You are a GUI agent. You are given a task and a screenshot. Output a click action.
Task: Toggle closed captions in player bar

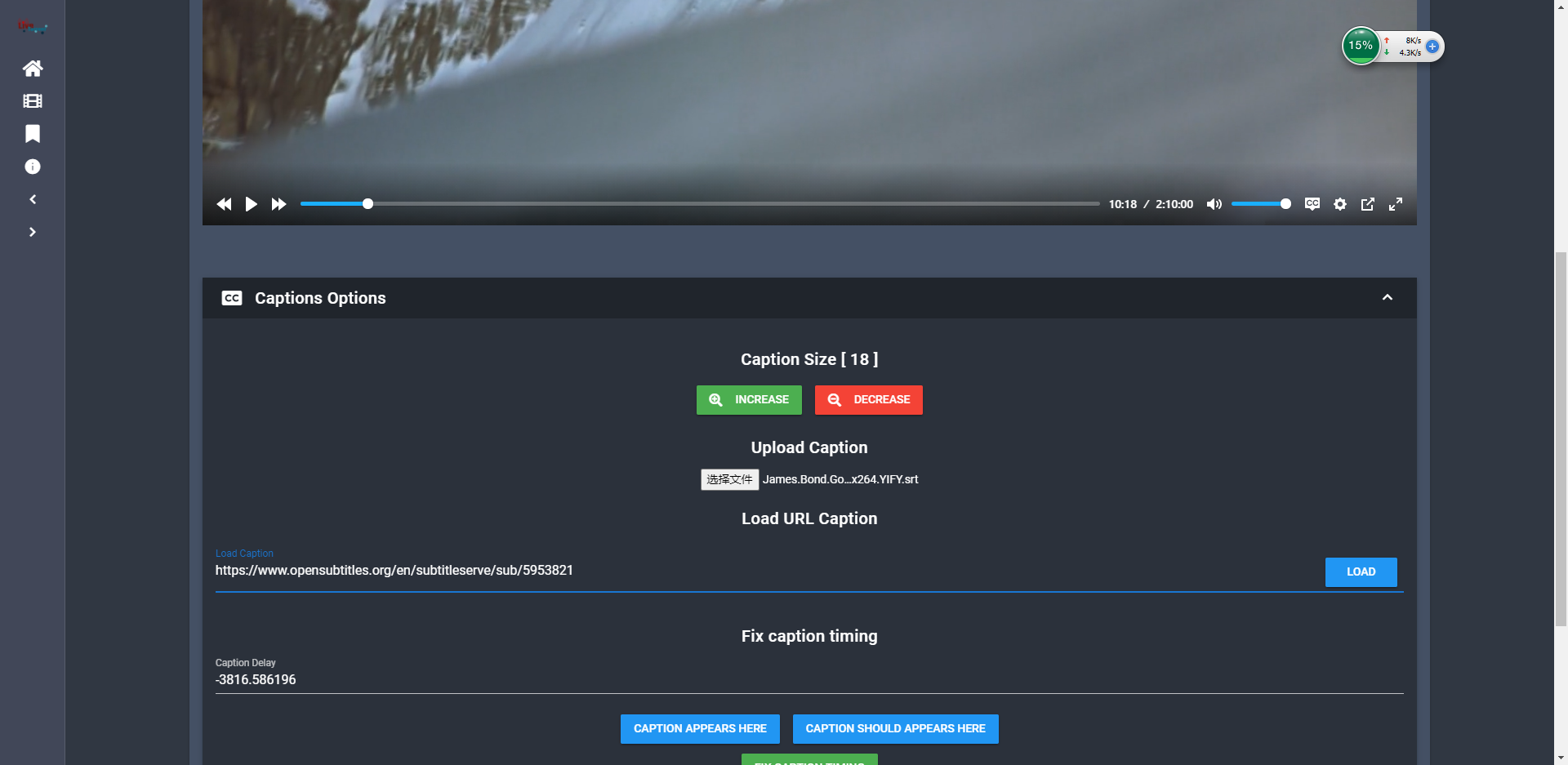pyautogui.click(x=1312, y=204)
